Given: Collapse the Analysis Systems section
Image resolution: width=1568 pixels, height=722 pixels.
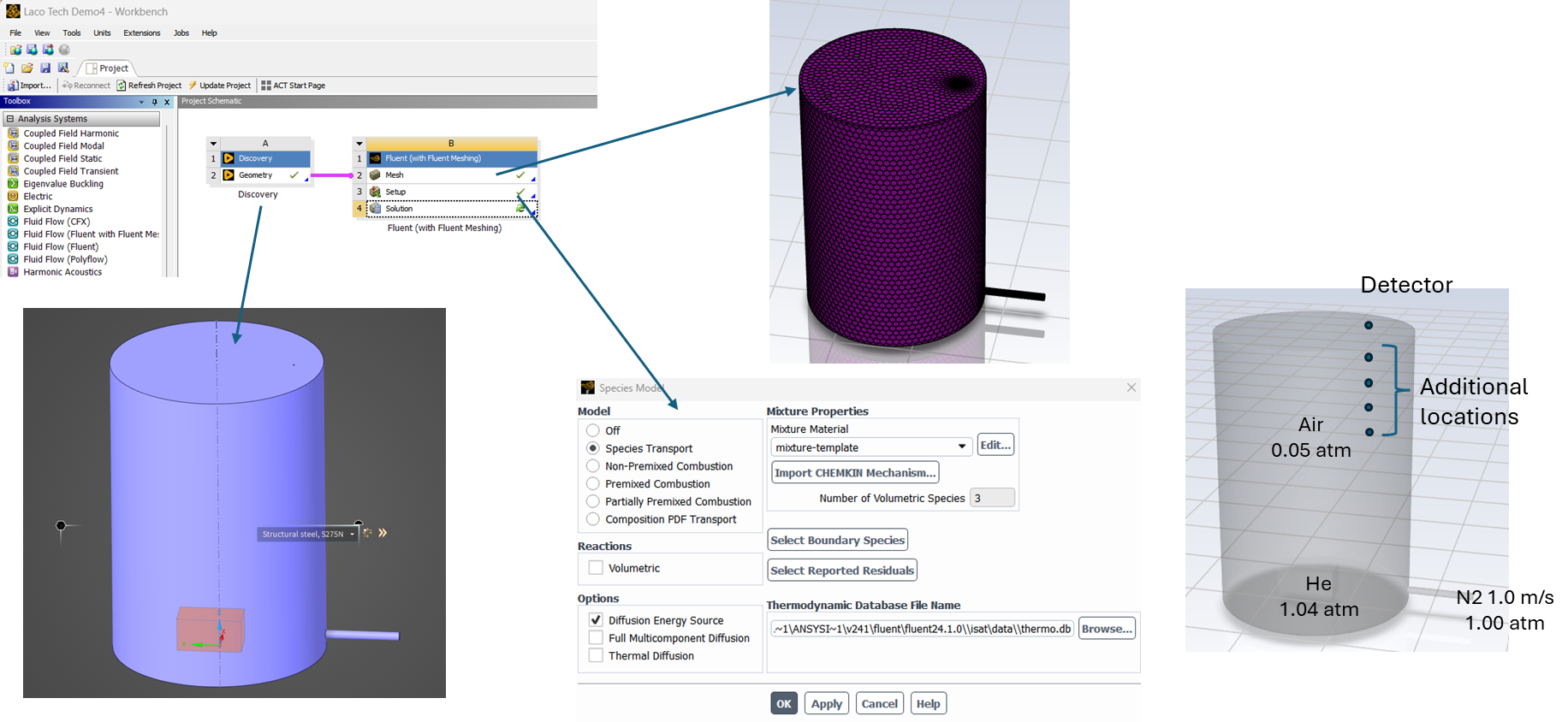Looking at the screenshot, I should (x=10, y=119).
